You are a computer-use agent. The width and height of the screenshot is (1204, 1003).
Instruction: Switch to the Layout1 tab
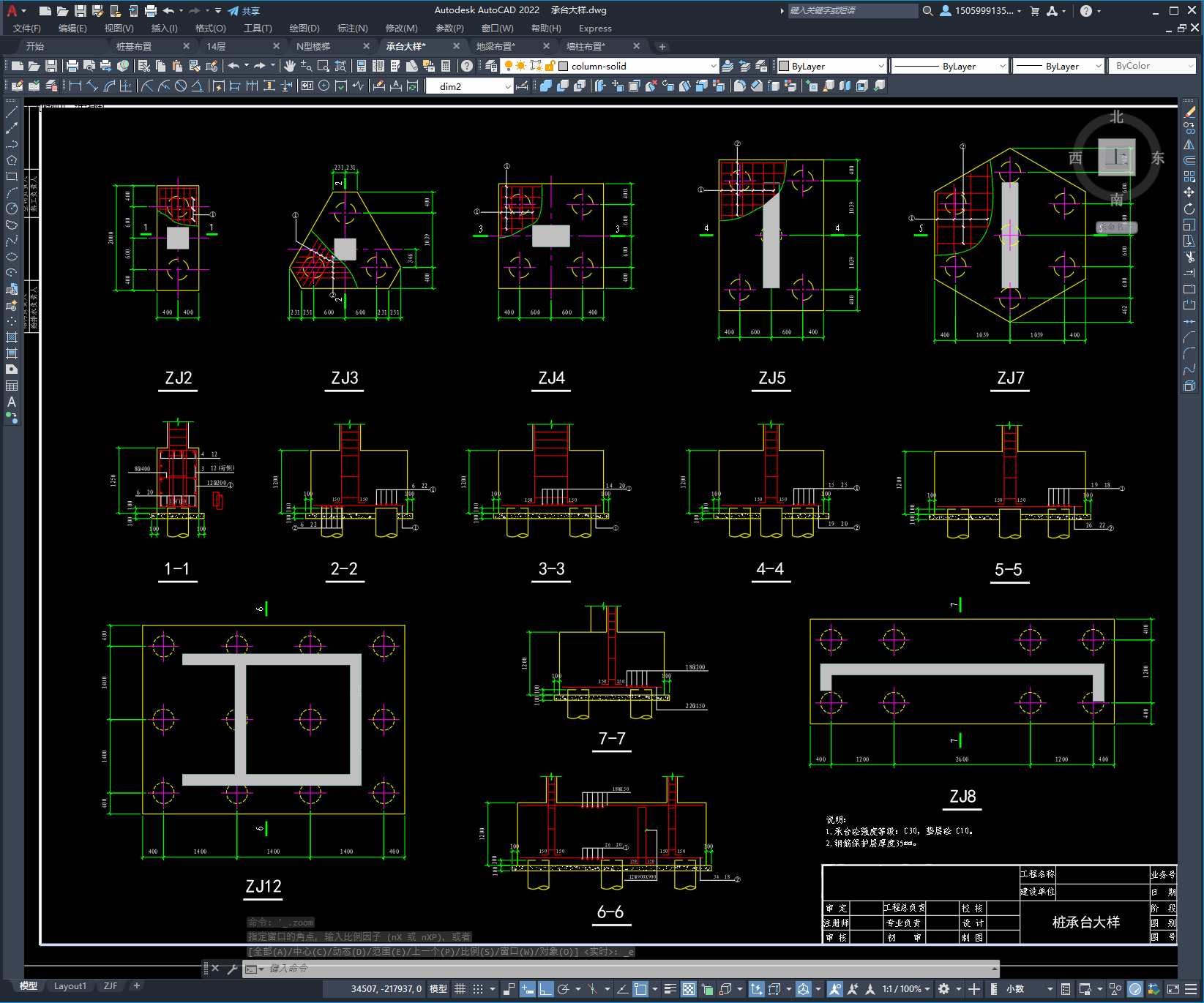70,985
